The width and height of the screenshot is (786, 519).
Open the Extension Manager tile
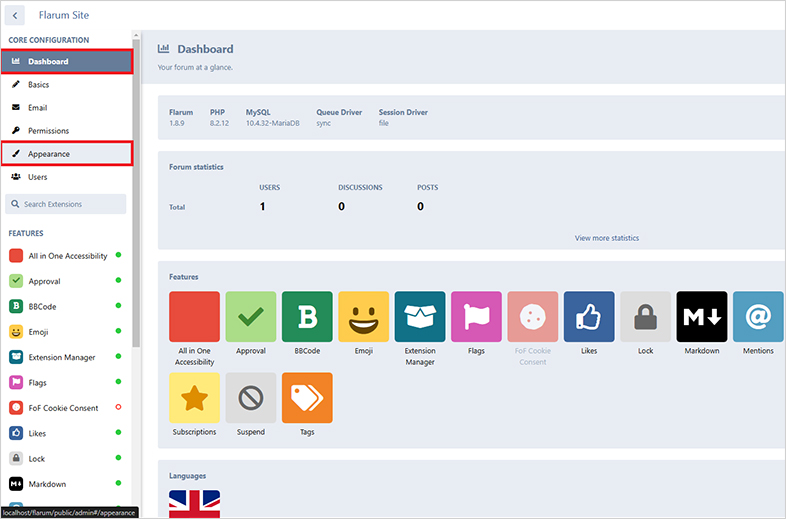(420, 317)
